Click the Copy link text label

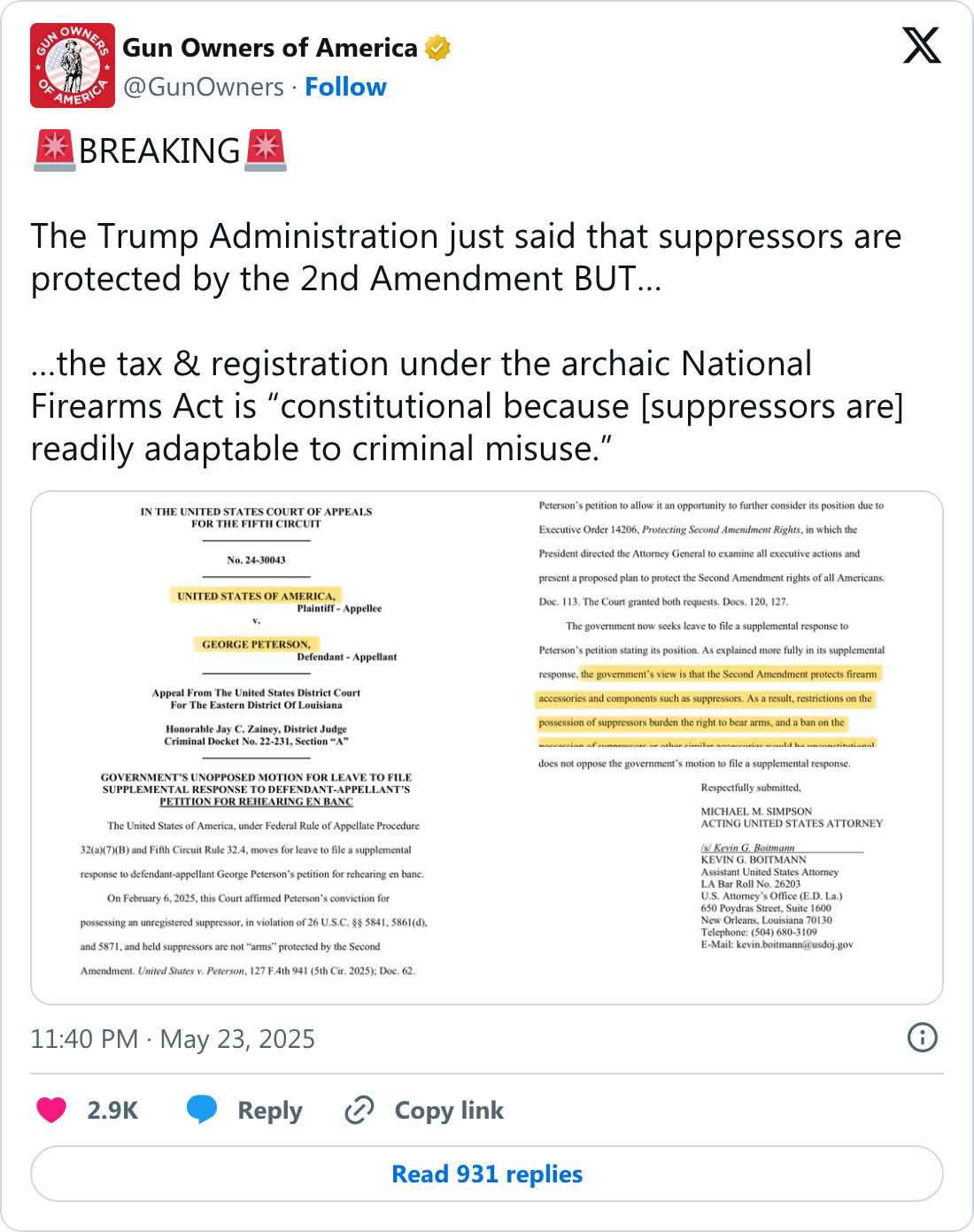449,1110
